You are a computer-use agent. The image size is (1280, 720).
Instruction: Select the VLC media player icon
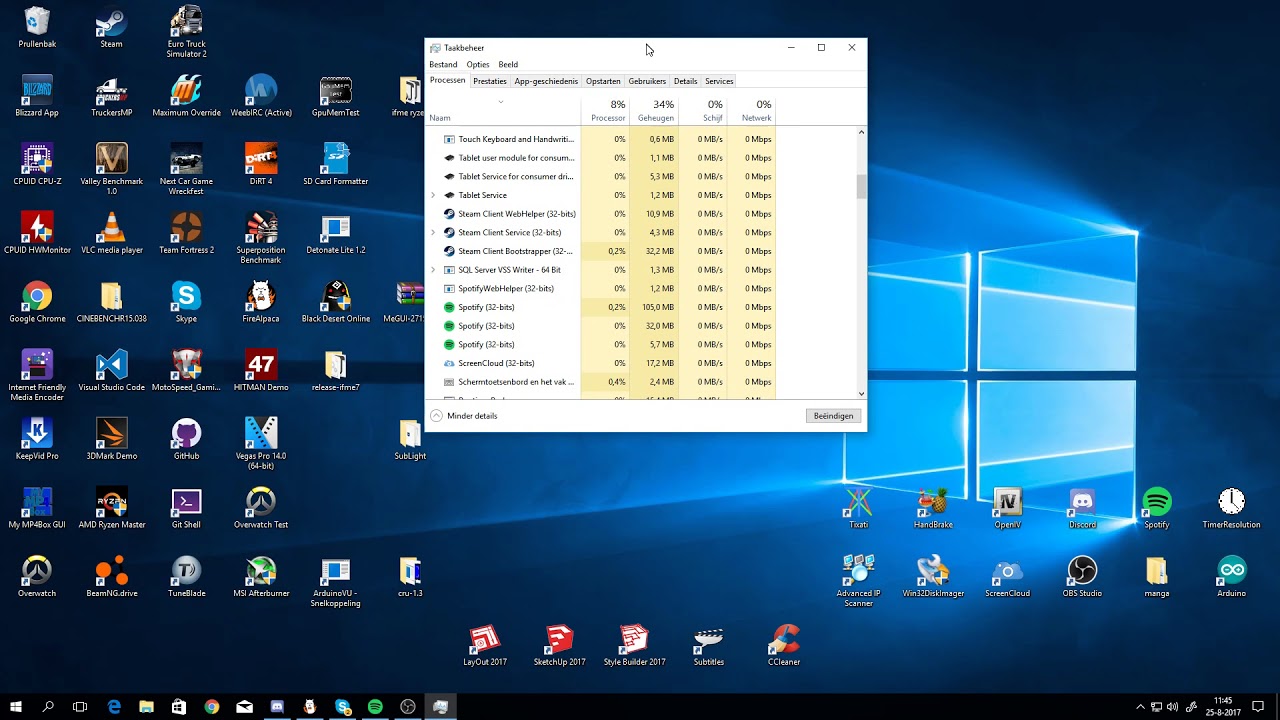coord(111,234)
